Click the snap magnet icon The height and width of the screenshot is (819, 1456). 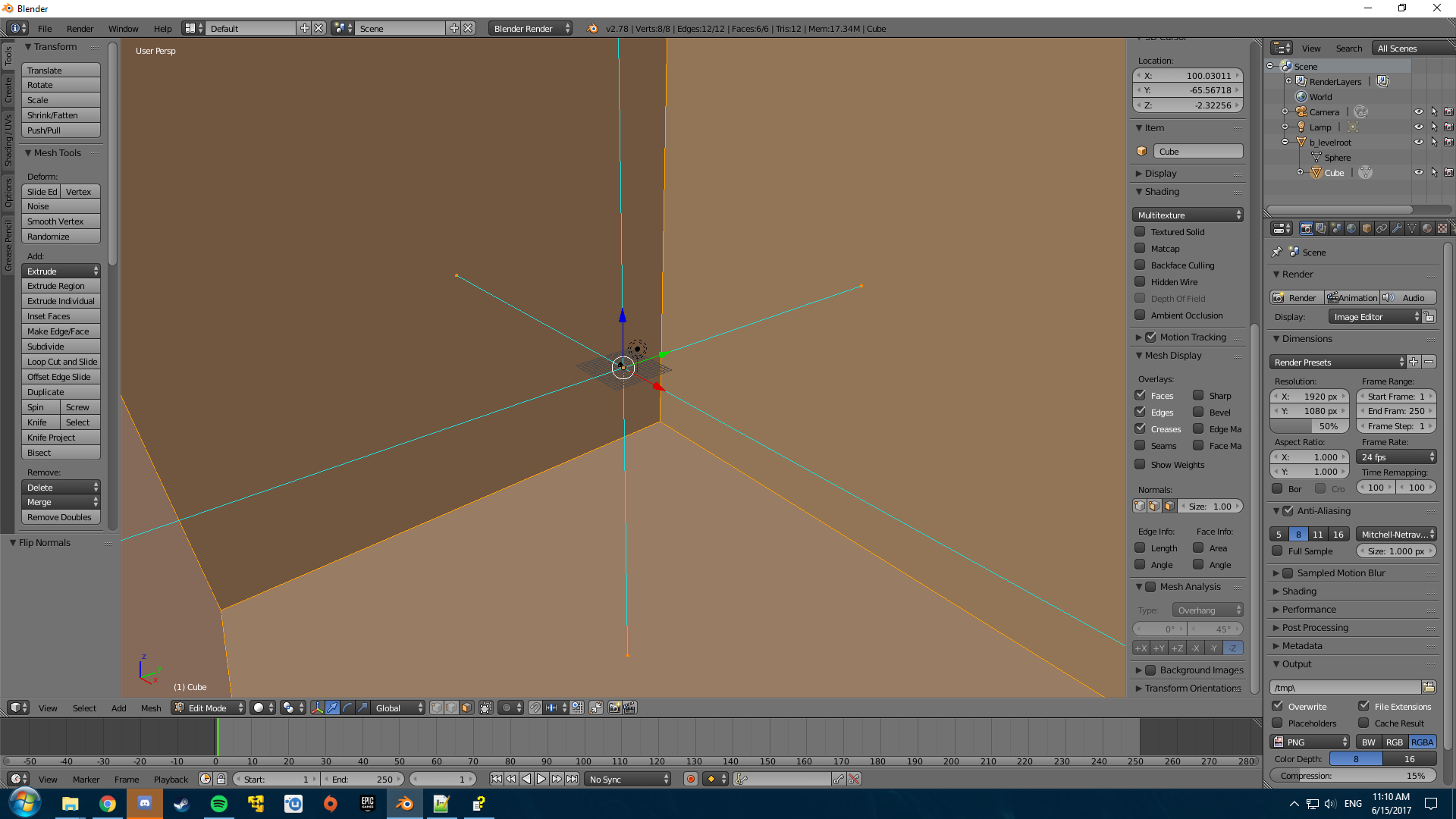click(x=535, y=708)
